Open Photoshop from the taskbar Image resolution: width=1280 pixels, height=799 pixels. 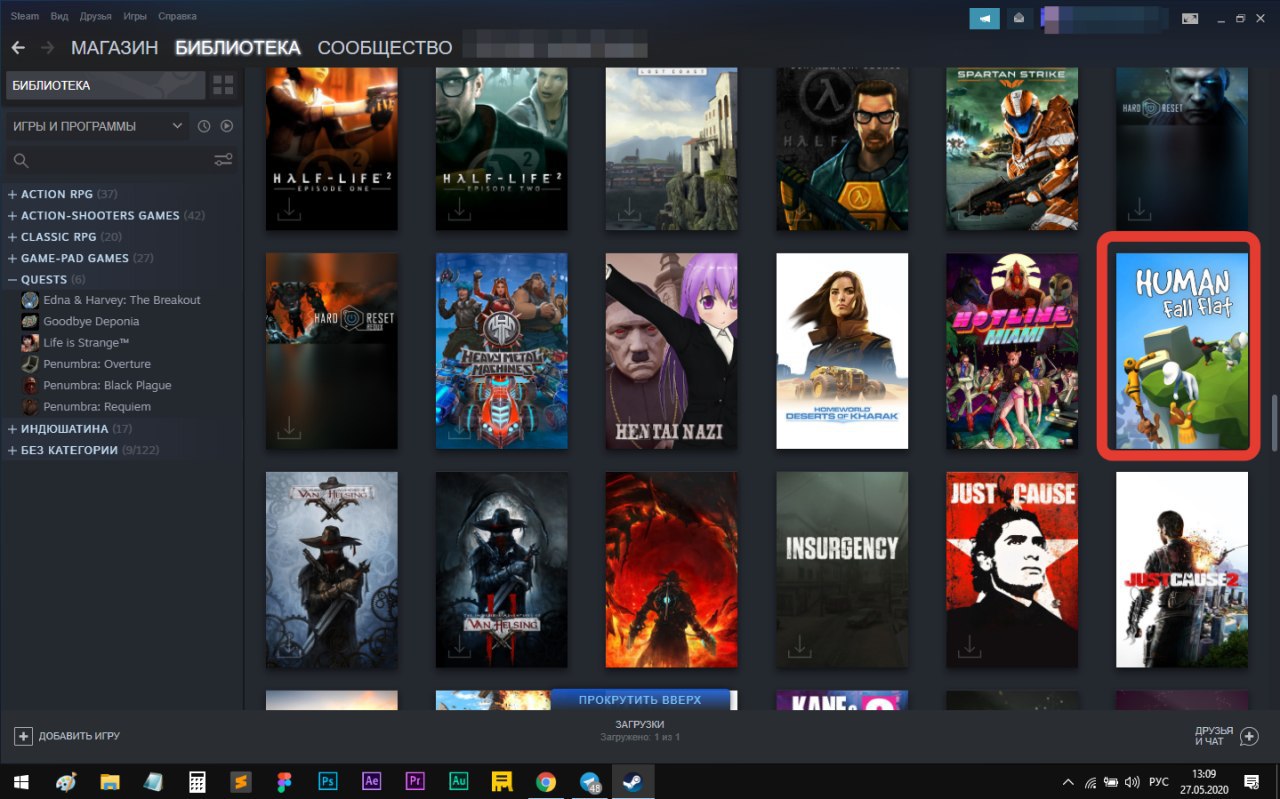click(x=328, y=781)
